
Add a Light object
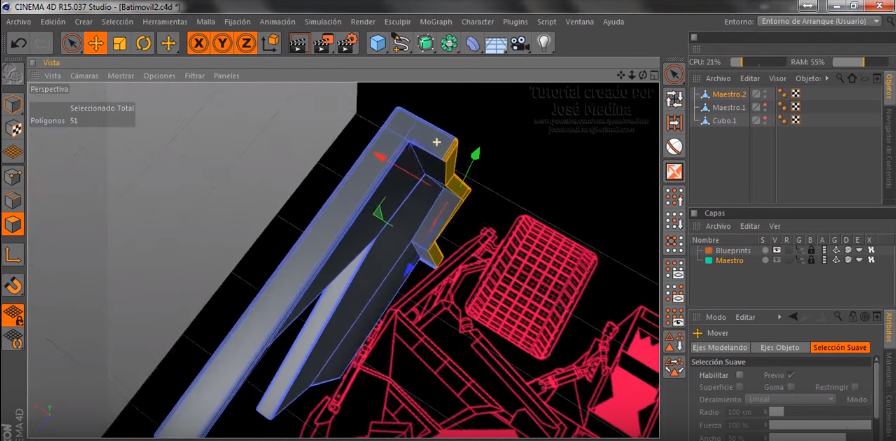click(543, 43)
